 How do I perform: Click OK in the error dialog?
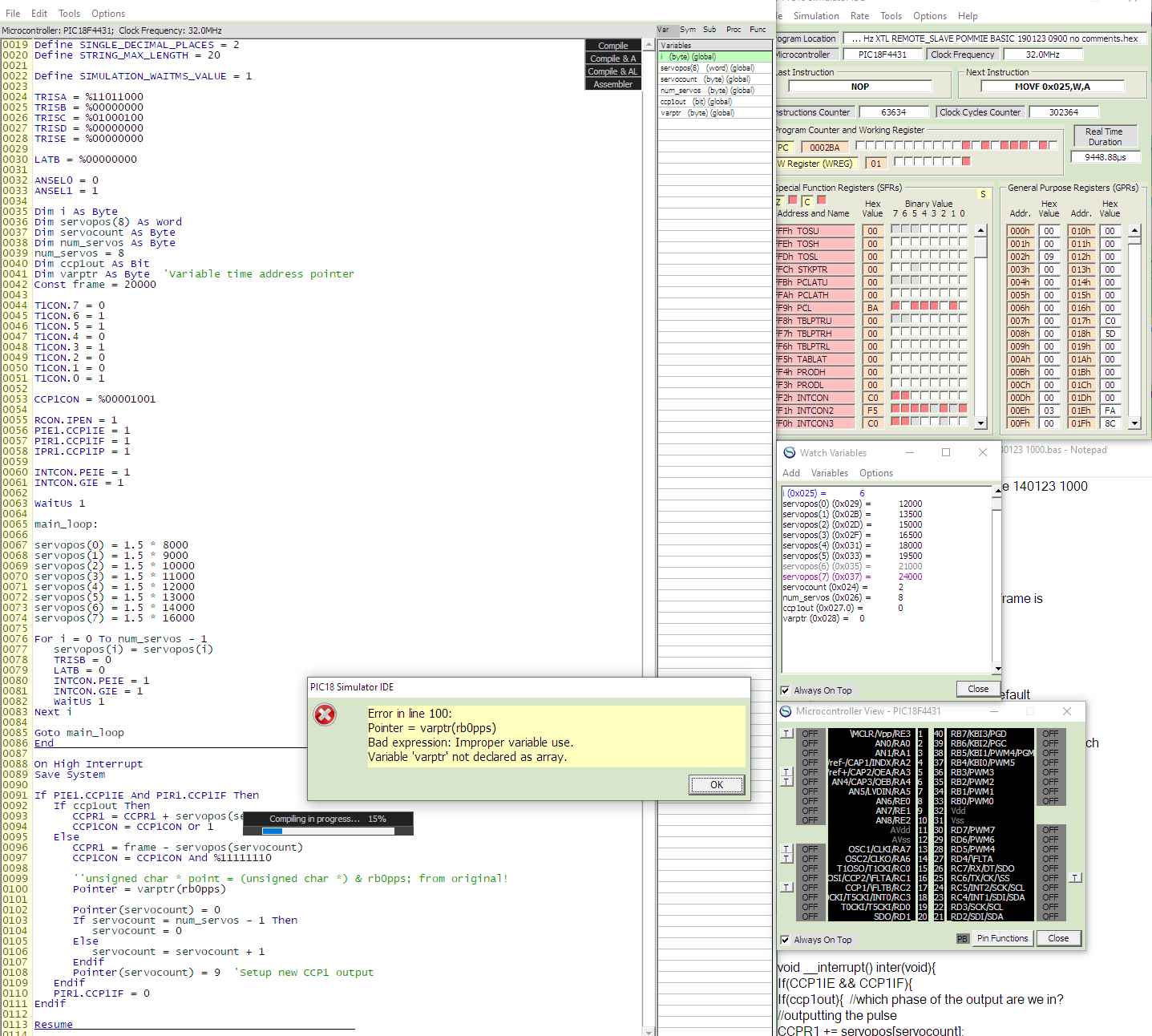(717, 785)
